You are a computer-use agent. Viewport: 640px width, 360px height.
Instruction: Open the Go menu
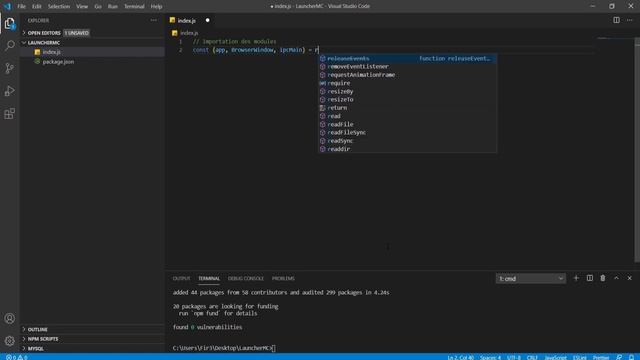point(98,7)
